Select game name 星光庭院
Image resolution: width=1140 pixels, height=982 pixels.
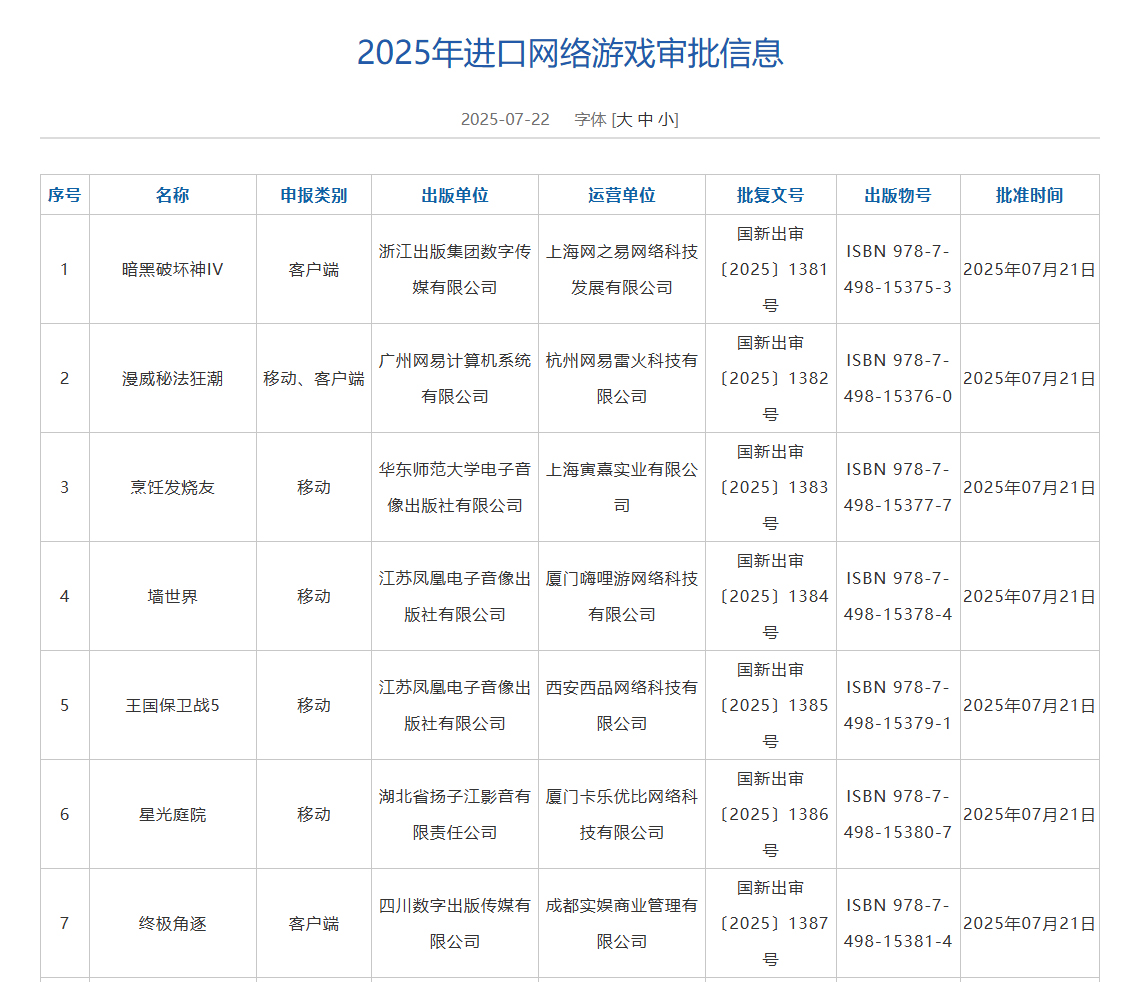[x=172, y=815]
